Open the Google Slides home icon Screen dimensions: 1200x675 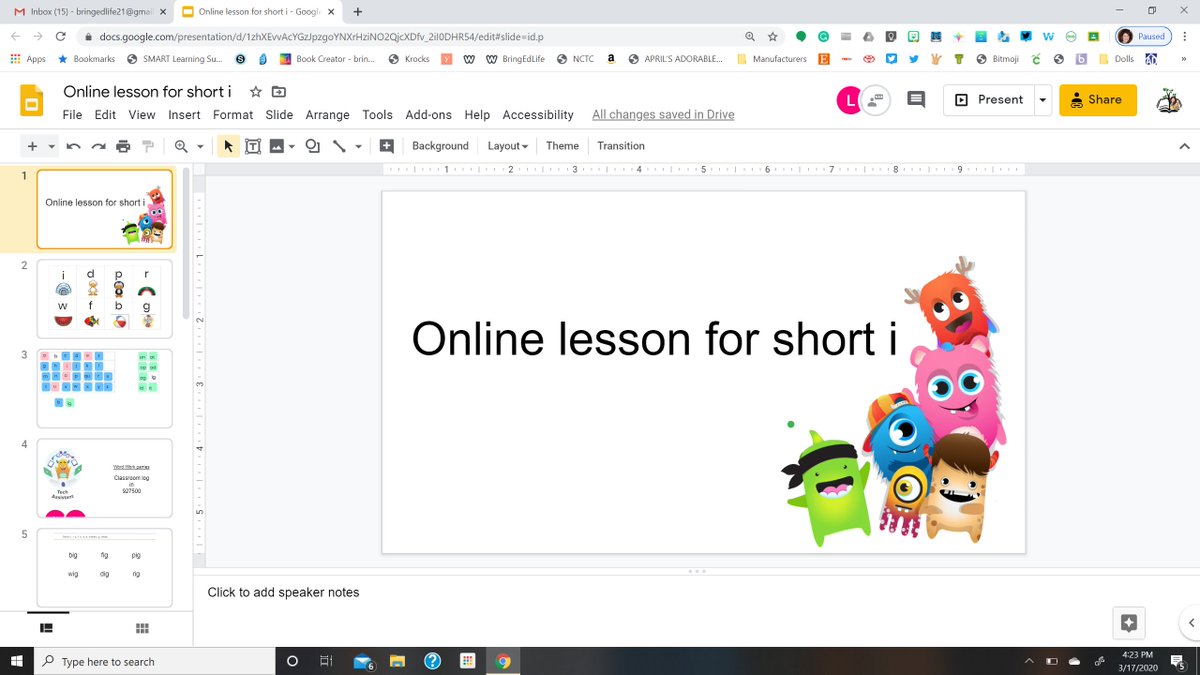[31, 102]
